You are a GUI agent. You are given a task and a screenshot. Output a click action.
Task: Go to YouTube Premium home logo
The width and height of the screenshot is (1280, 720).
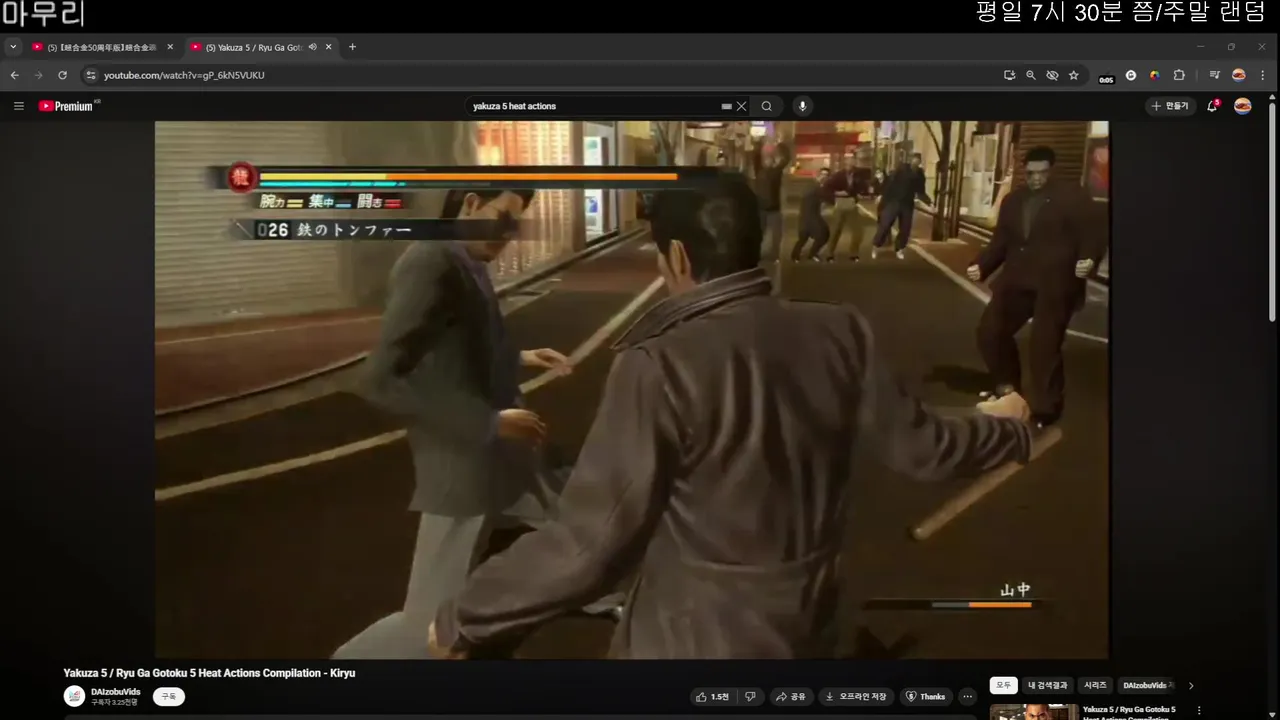pyautogui.click(x=68, y=106)
